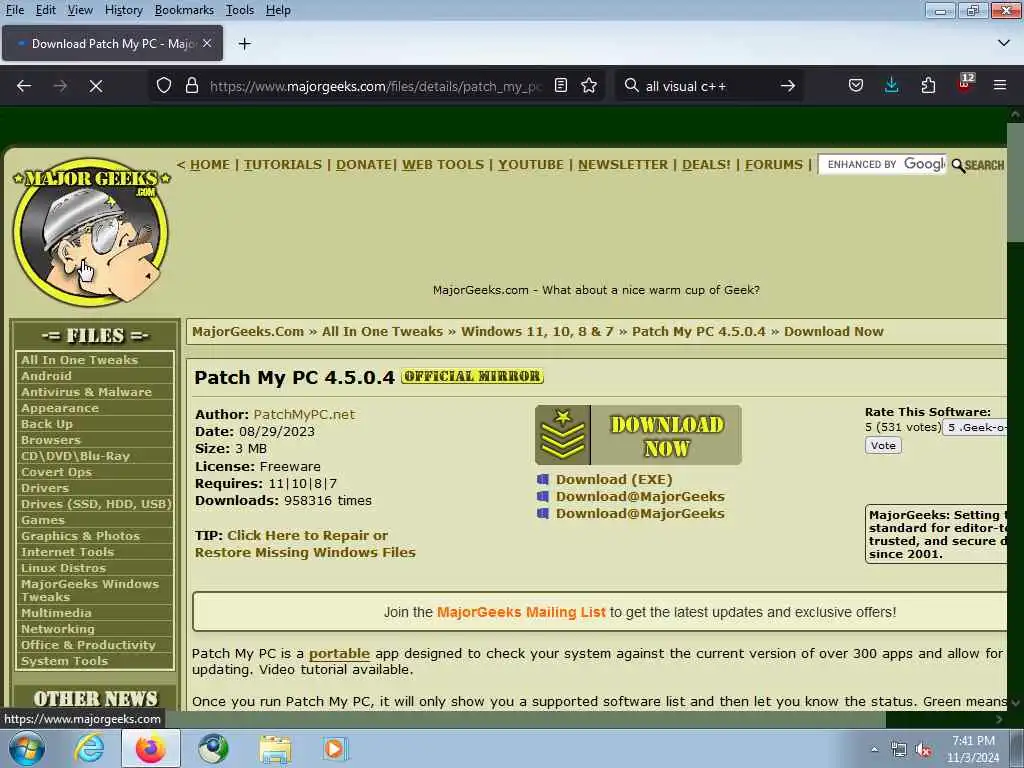Stop loading the page

pos(95,86)
